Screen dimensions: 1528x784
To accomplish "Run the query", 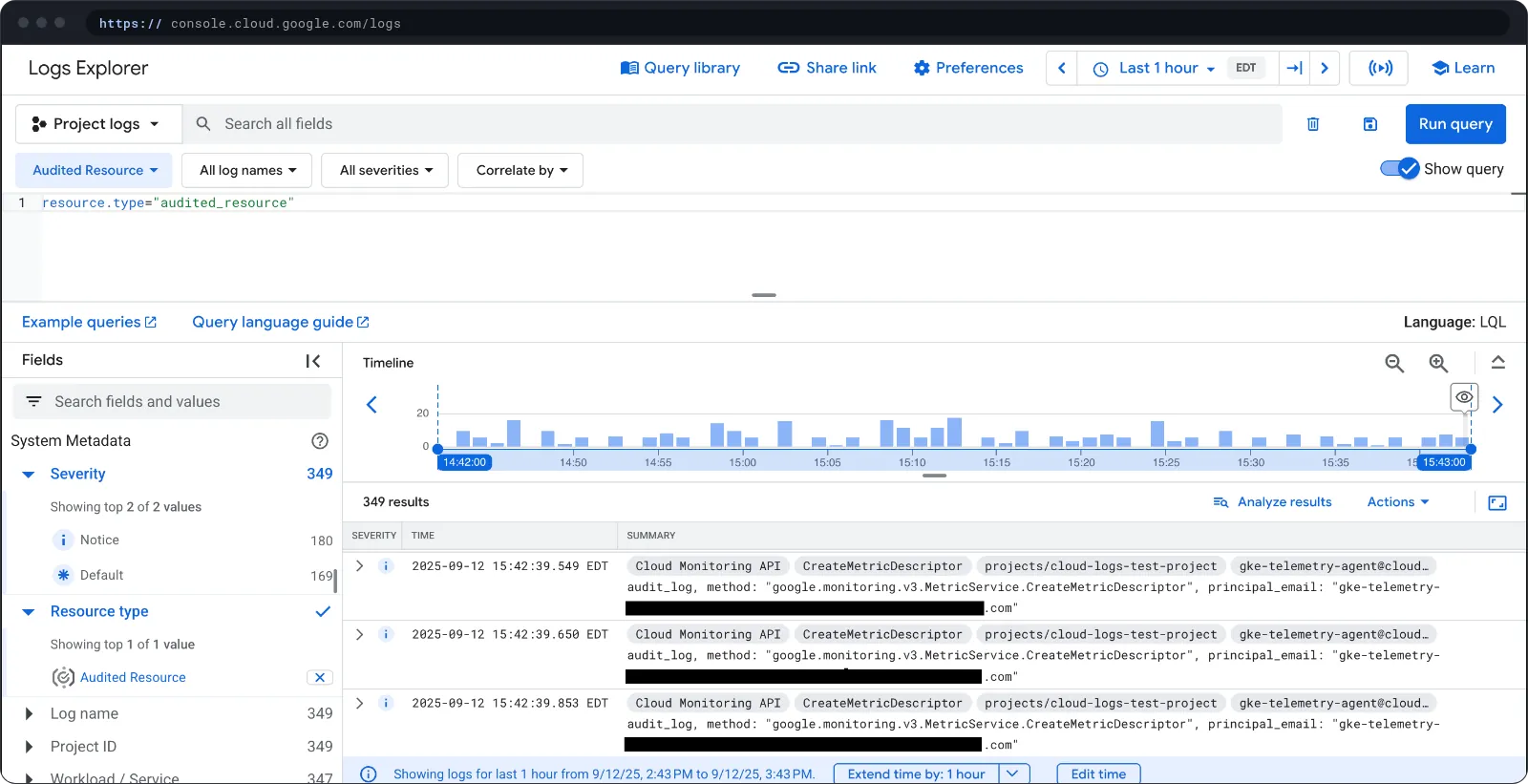I will pos(1455,124).
